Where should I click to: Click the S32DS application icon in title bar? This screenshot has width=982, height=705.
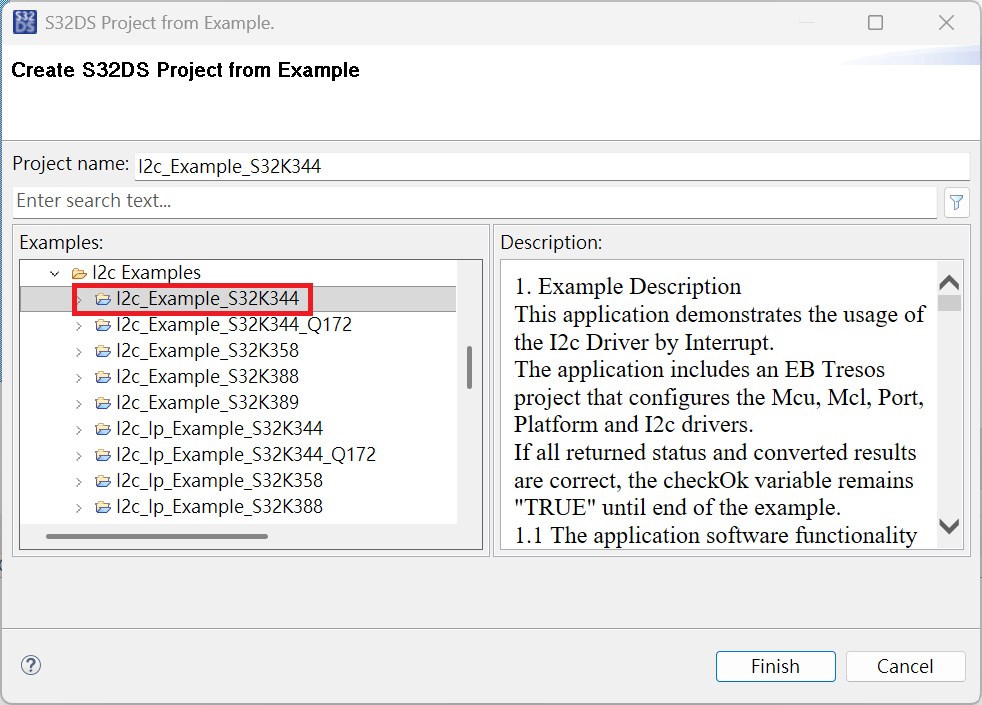click(25, 23)
